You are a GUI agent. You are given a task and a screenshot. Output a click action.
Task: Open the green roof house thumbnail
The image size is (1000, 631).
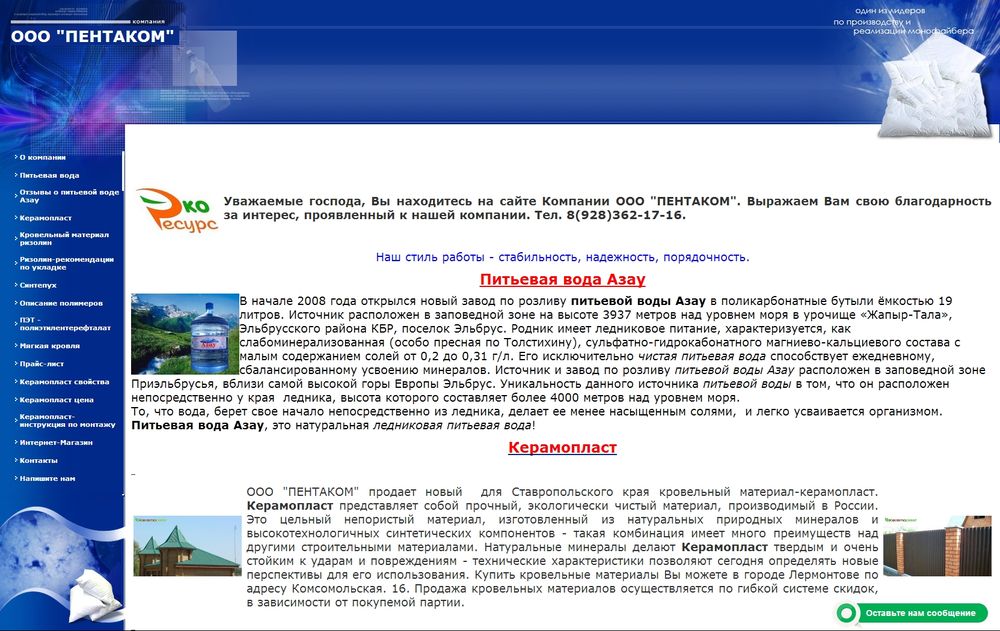(187, 546)
